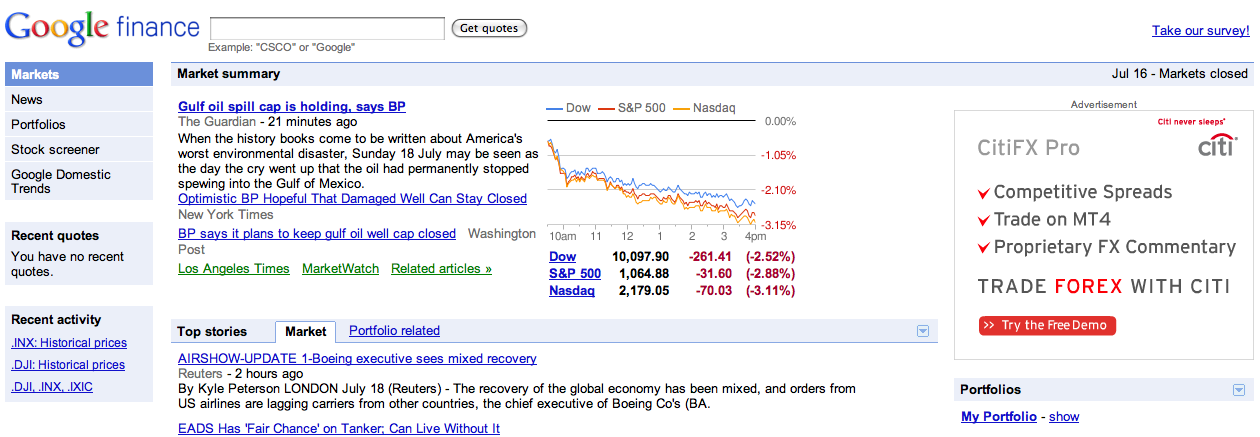The width and height of the screenshot is (1260, 437).
Task: Open the Take our survey link
Action: click(1200, 31)
